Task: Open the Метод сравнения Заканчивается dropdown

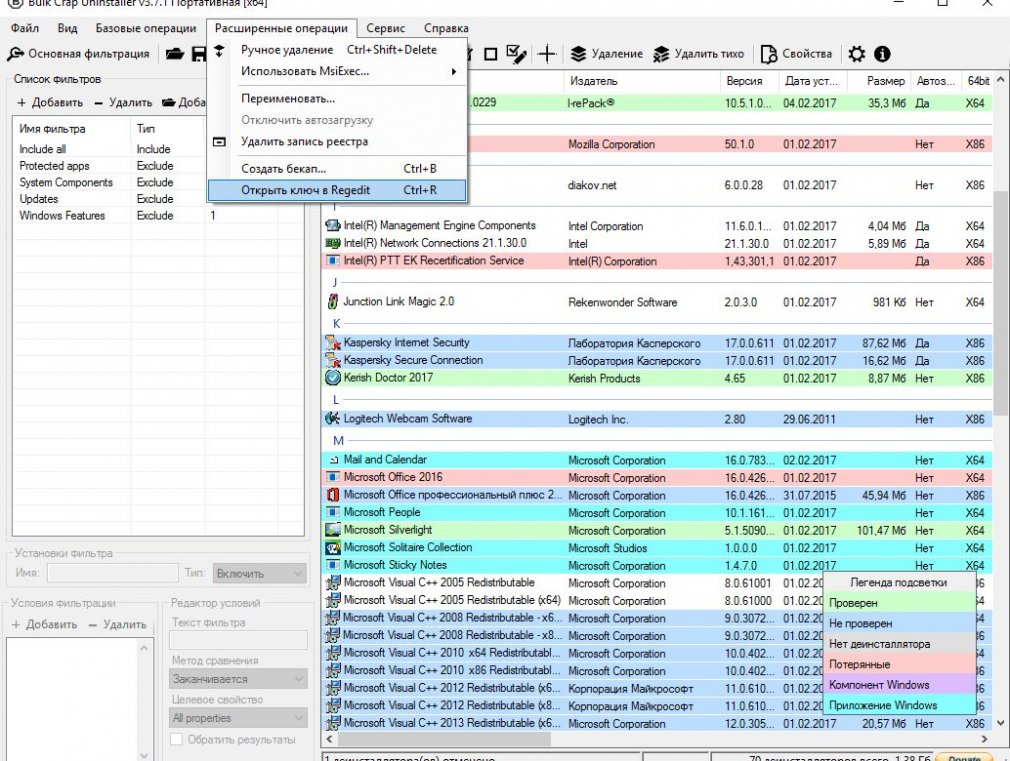Action: pos(238,679)
